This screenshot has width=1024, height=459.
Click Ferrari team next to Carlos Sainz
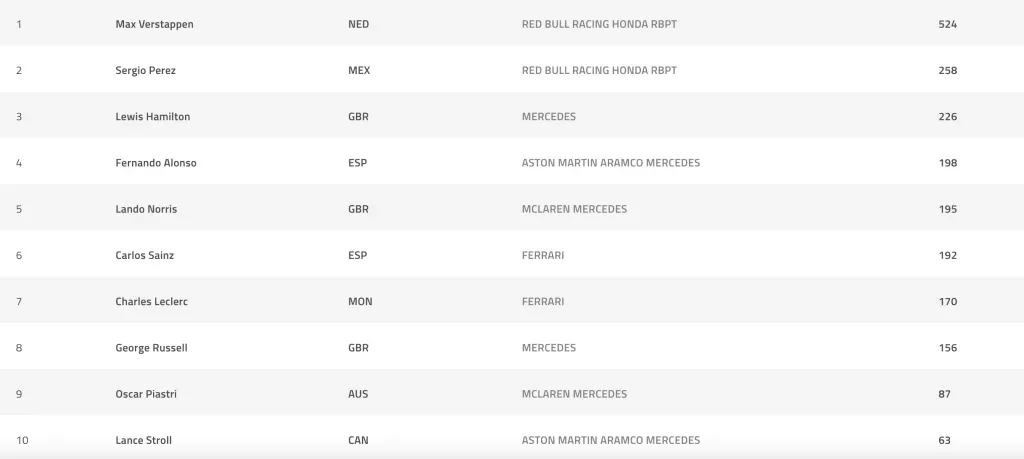[542, 255]
